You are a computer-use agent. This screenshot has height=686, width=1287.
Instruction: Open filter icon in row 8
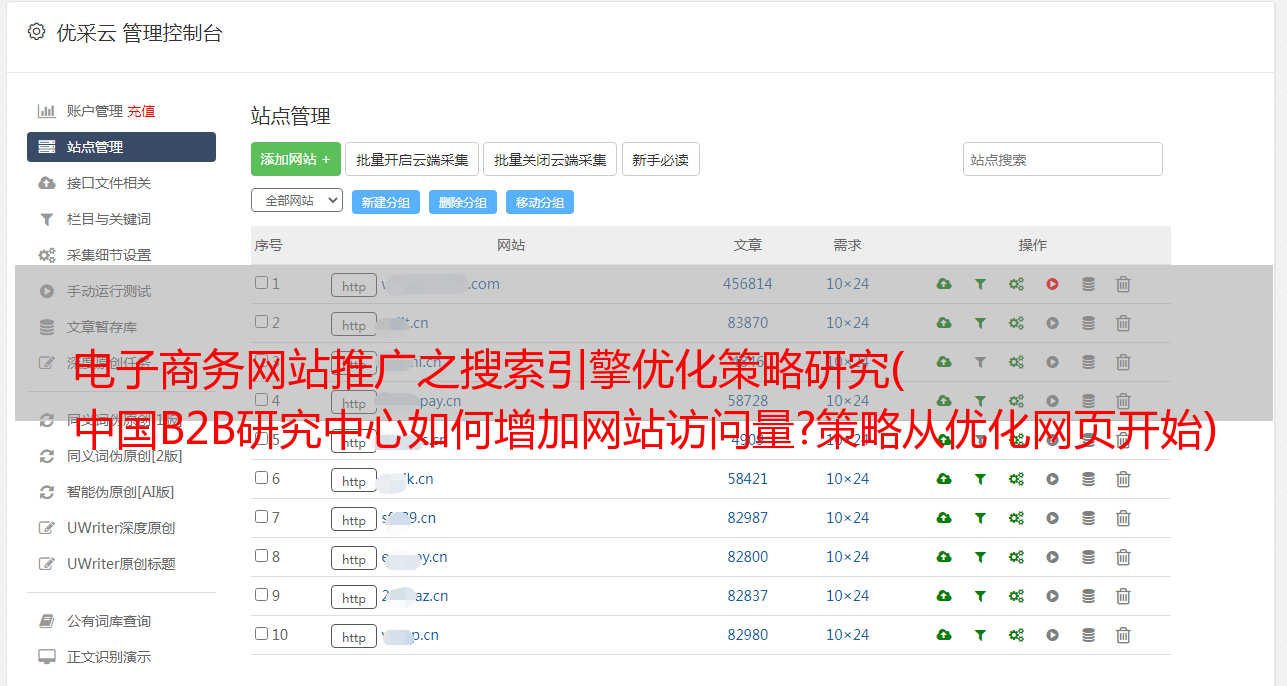pos(980,557)
